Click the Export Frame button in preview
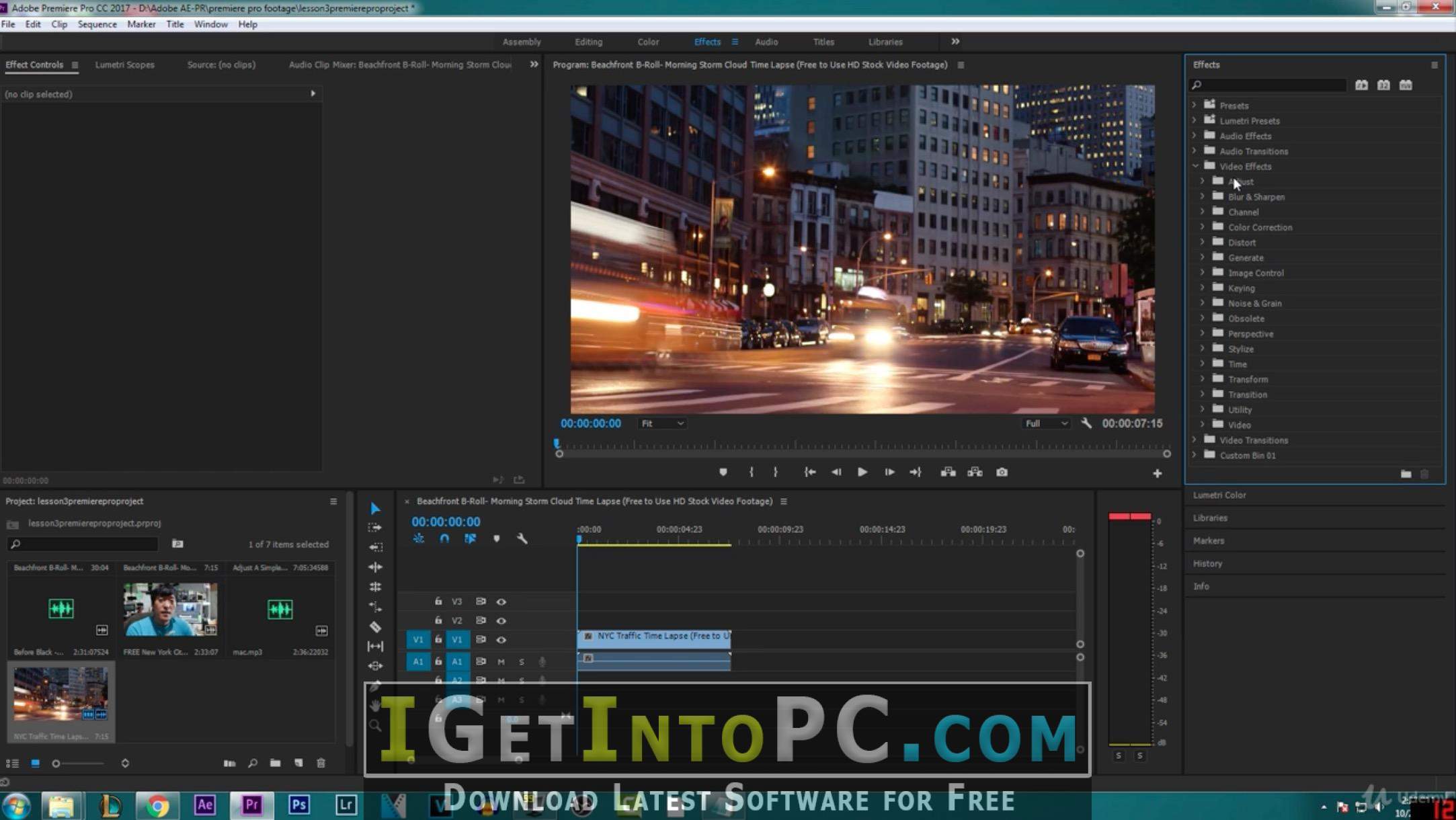Viewport: 1456px width, 820px height. (x=1001, y=471)
